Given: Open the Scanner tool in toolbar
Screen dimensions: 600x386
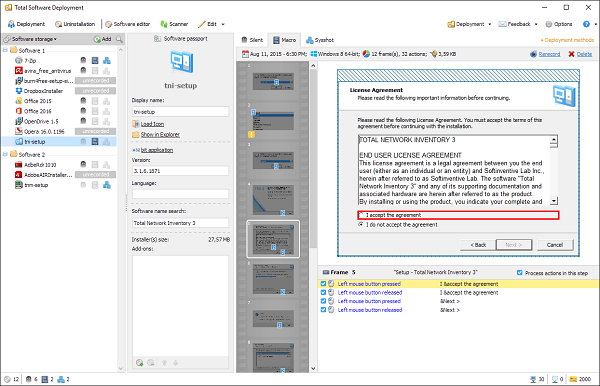Looking at the screenshot, I should 174,24.
